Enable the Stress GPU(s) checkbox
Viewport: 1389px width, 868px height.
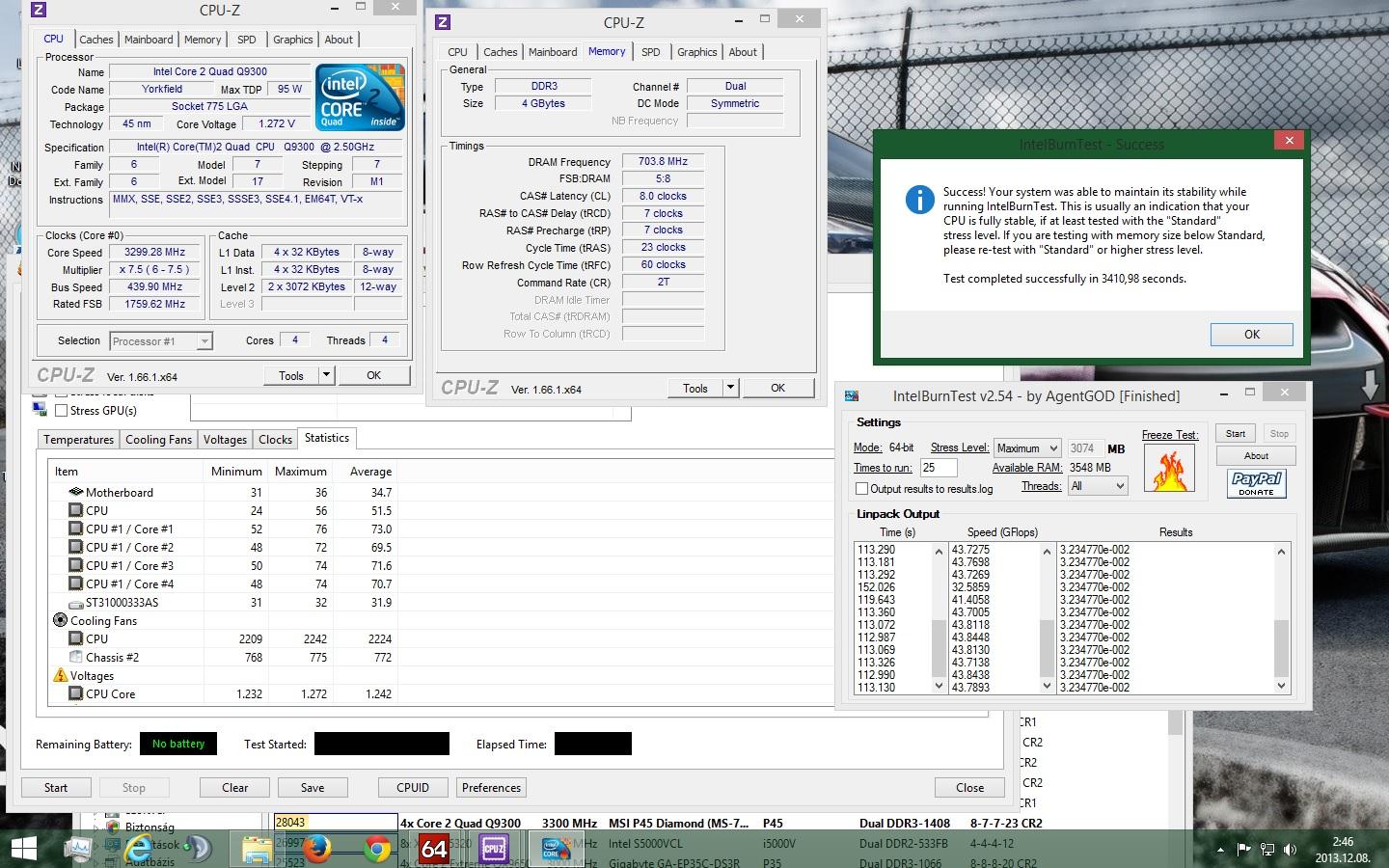pos(62,411)
